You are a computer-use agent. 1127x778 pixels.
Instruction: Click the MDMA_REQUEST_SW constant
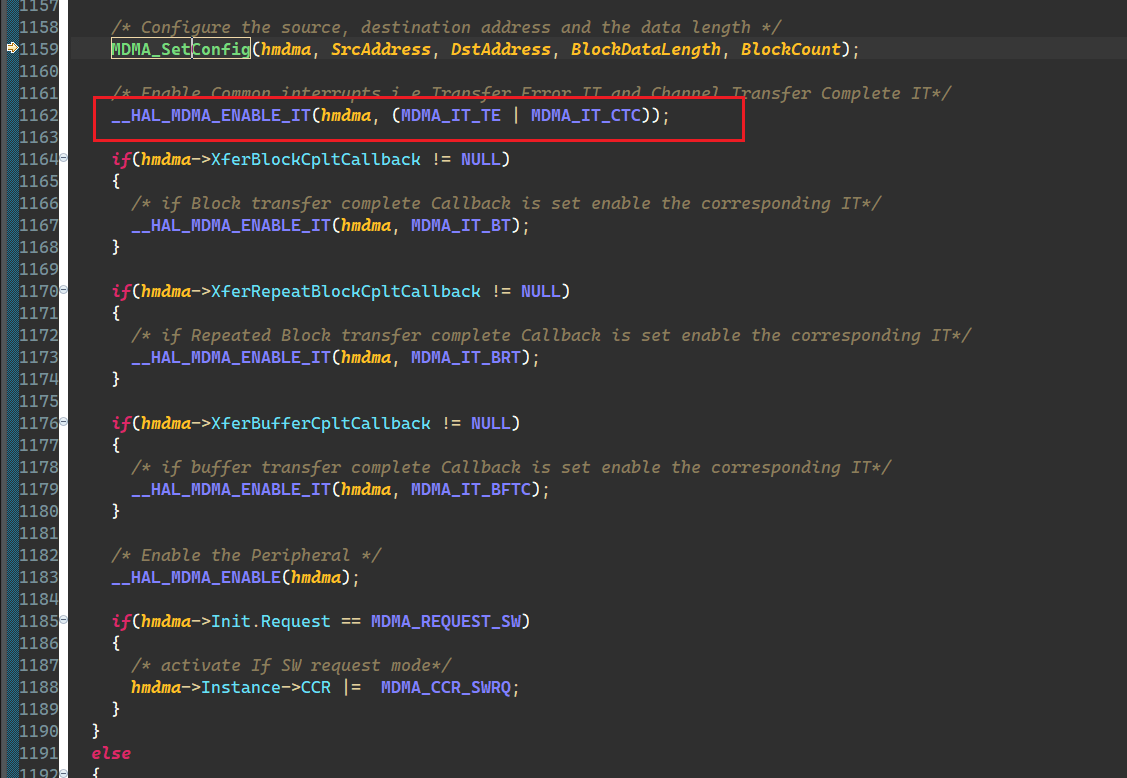[446, 621]
